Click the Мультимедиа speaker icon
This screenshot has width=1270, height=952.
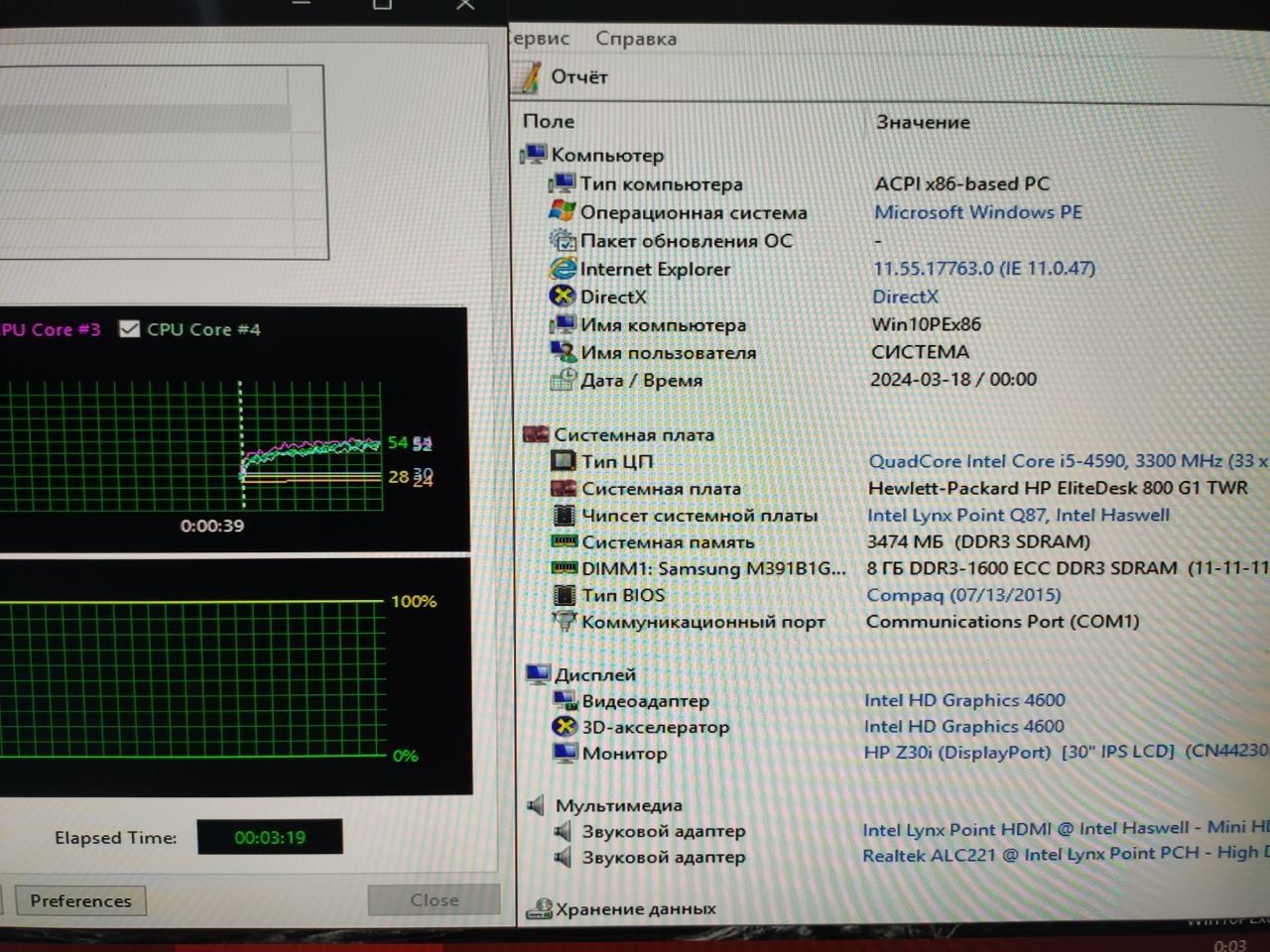(537, 804)
